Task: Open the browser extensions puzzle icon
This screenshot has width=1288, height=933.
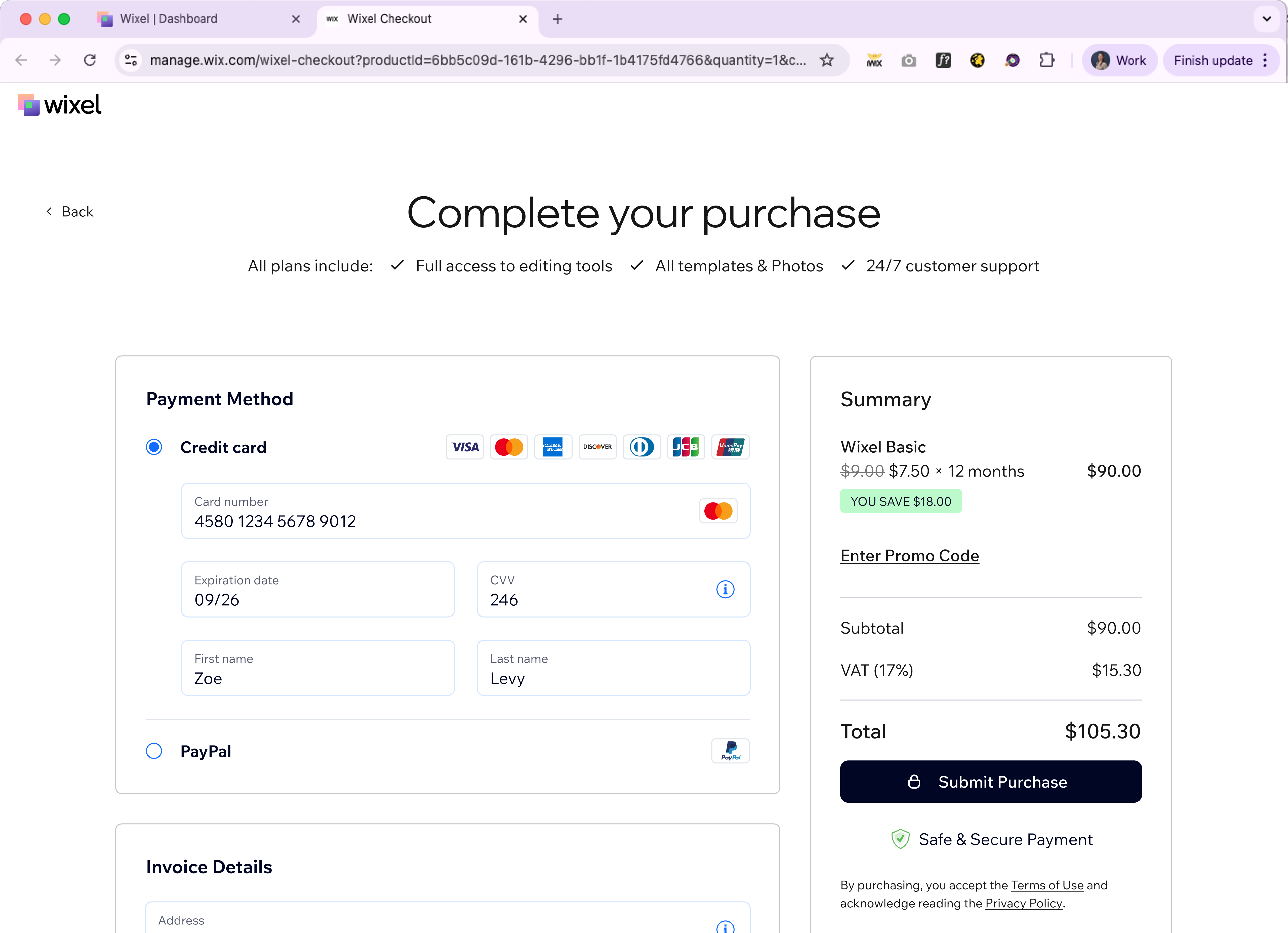Action: pos(1047,60)
